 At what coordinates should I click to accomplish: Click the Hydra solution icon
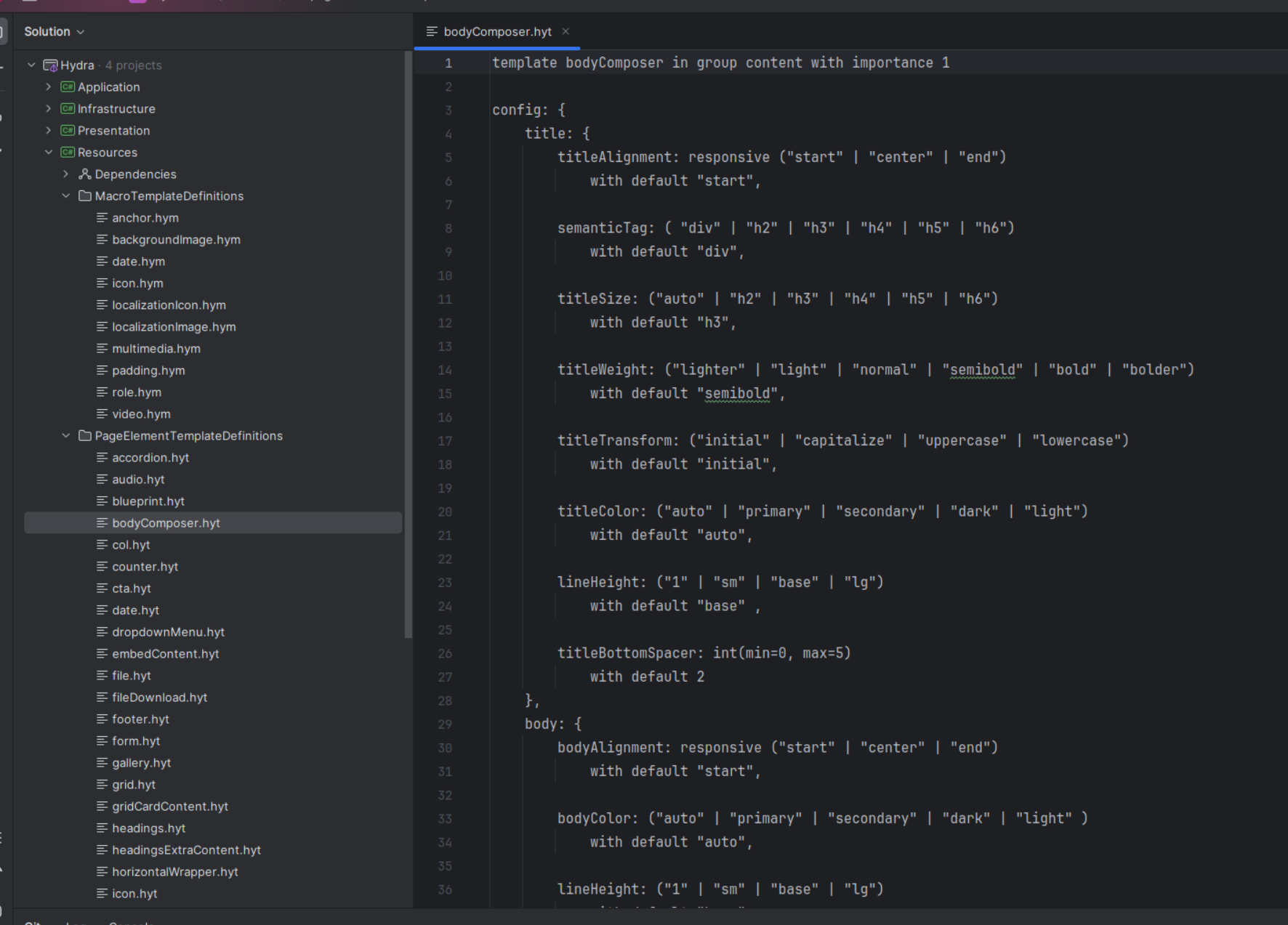click(x=50, y=65)
